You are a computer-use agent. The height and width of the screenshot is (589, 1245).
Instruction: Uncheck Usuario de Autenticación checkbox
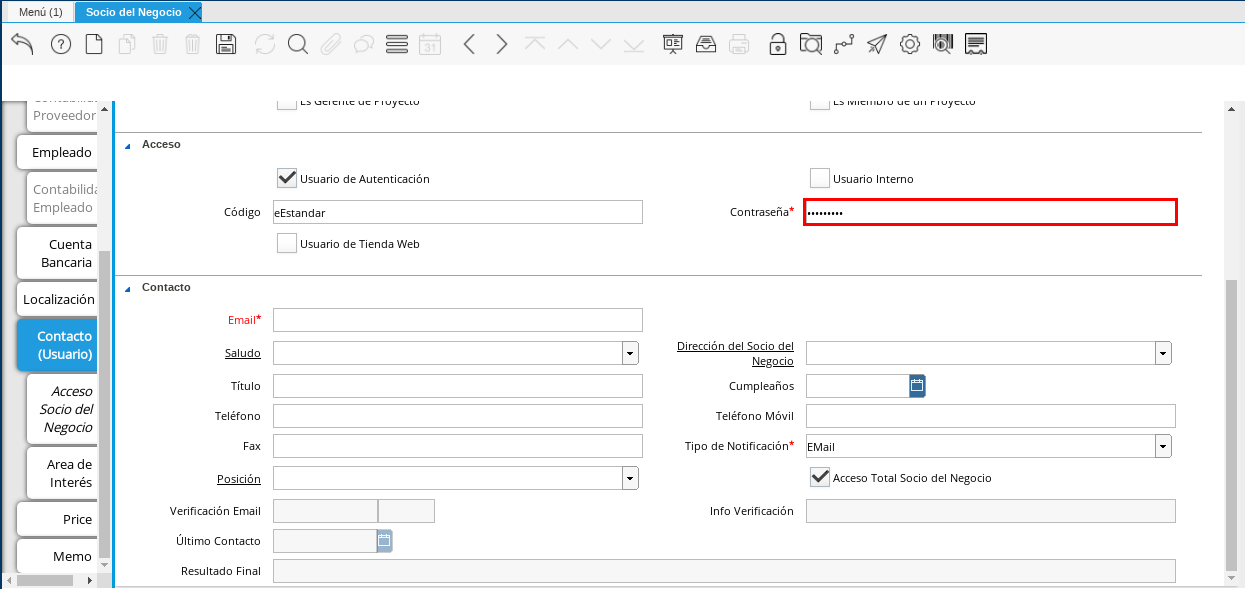287,179
